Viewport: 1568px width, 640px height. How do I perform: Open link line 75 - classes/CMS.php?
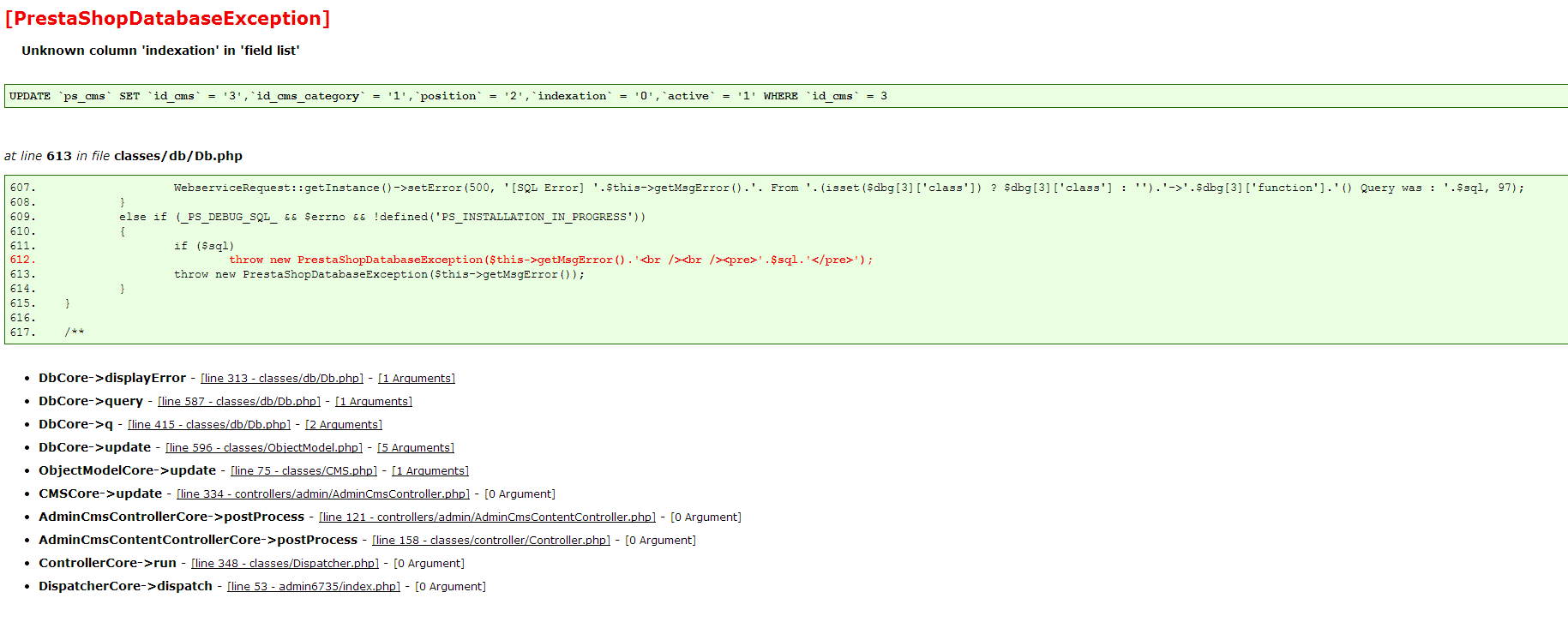click(303, 471)
